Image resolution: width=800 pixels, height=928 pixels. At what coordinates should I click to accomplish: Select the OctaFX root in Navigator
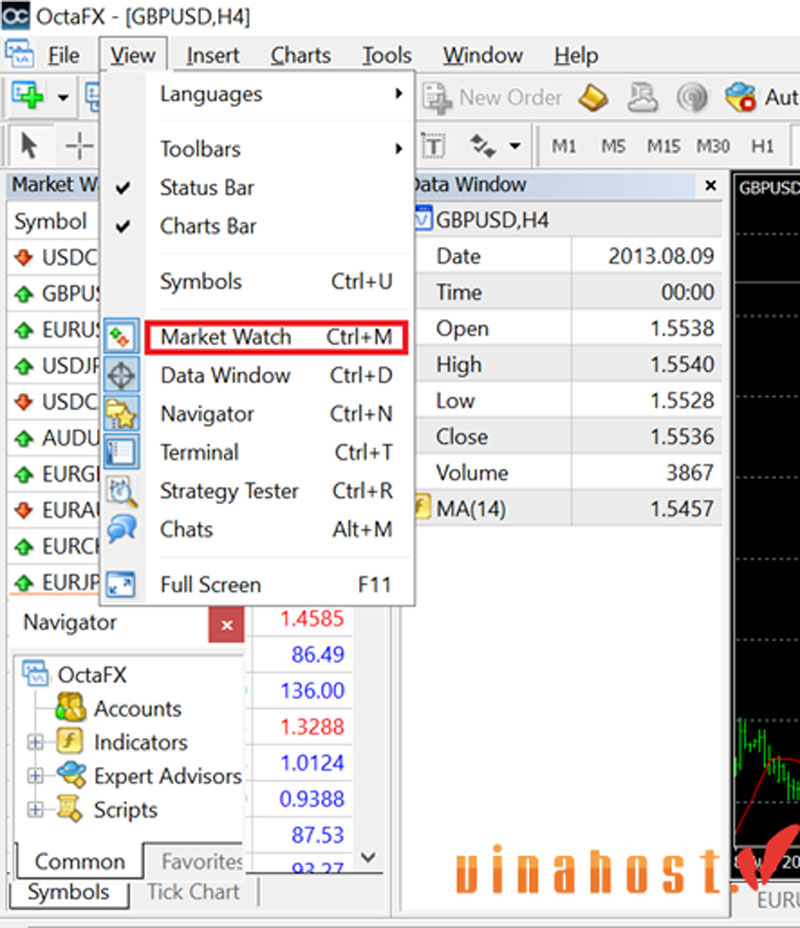click(x=92, y=675)
